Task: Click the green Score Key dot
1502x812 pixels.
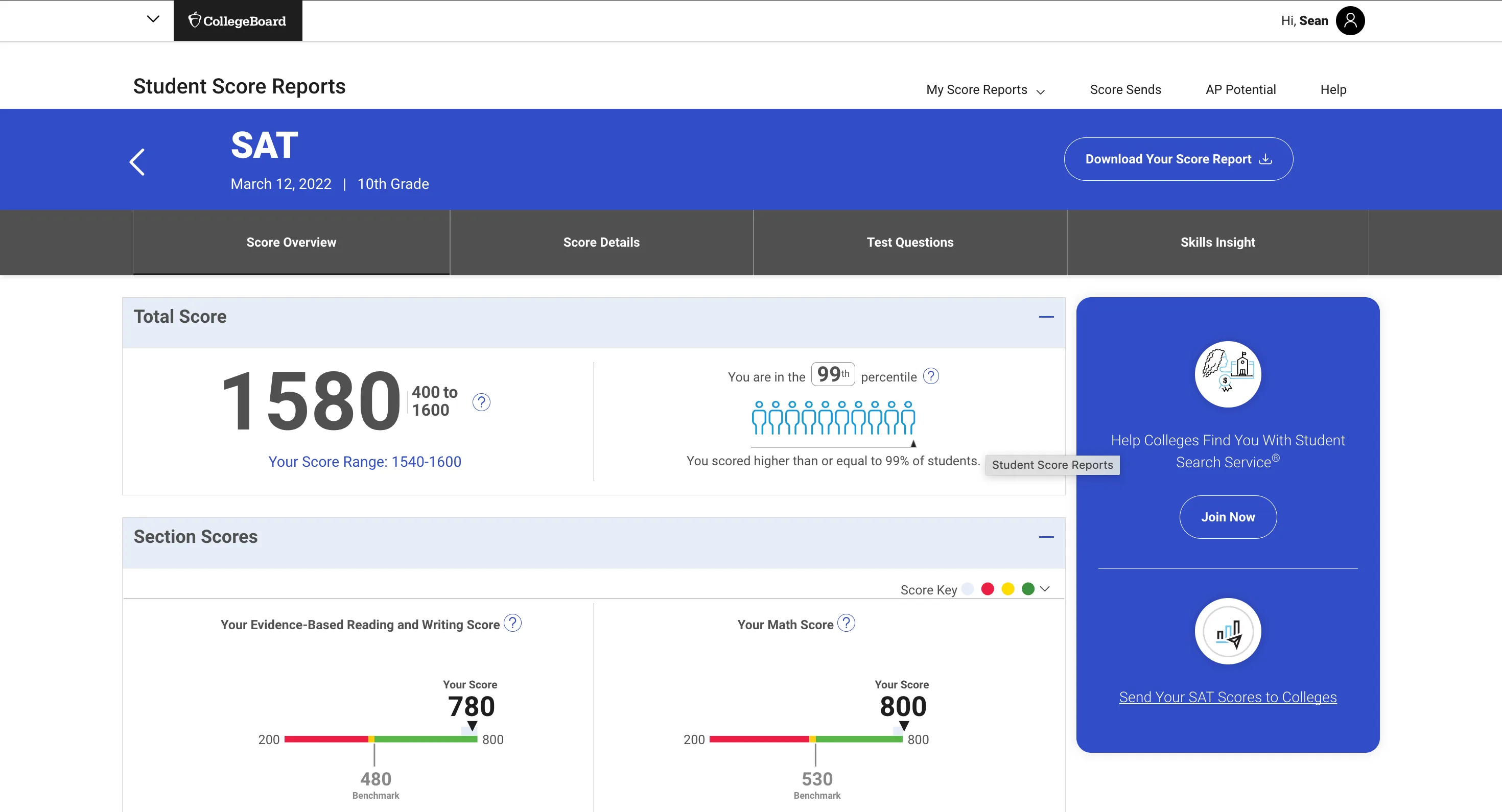Action: pyautogui.click(x=1028, y=589)
